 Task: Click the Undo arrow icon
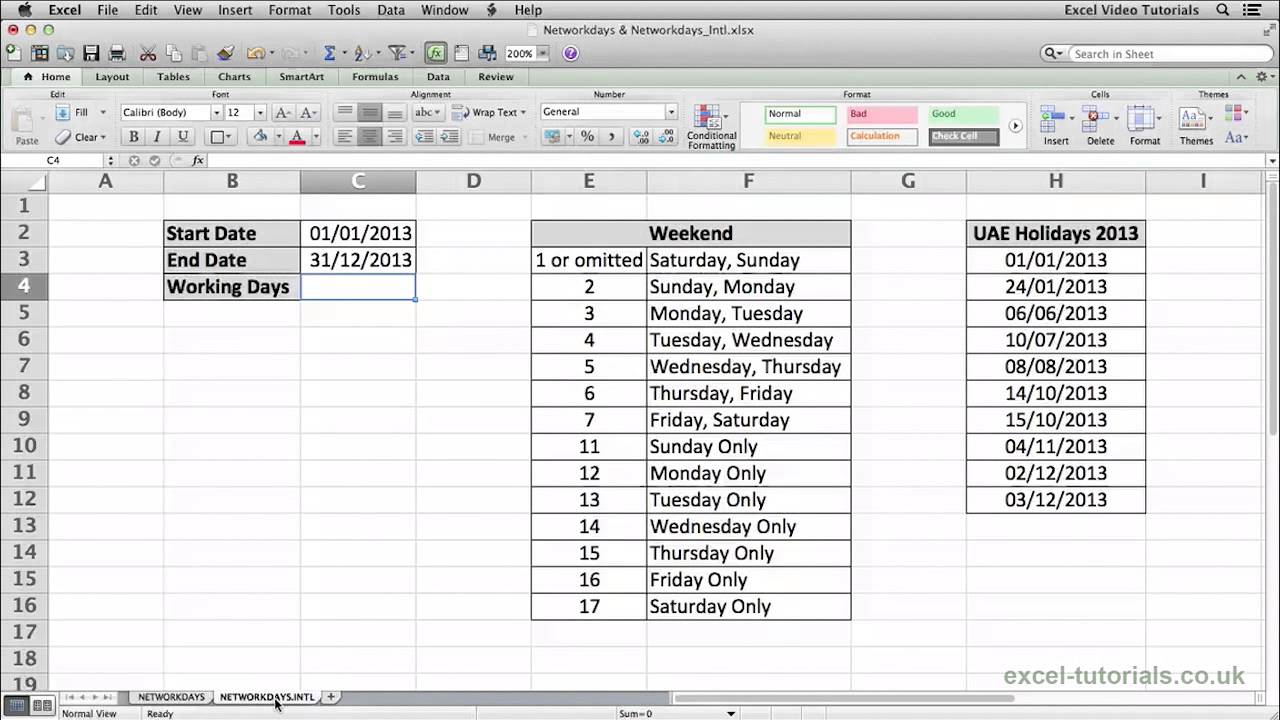coord(256,53)
